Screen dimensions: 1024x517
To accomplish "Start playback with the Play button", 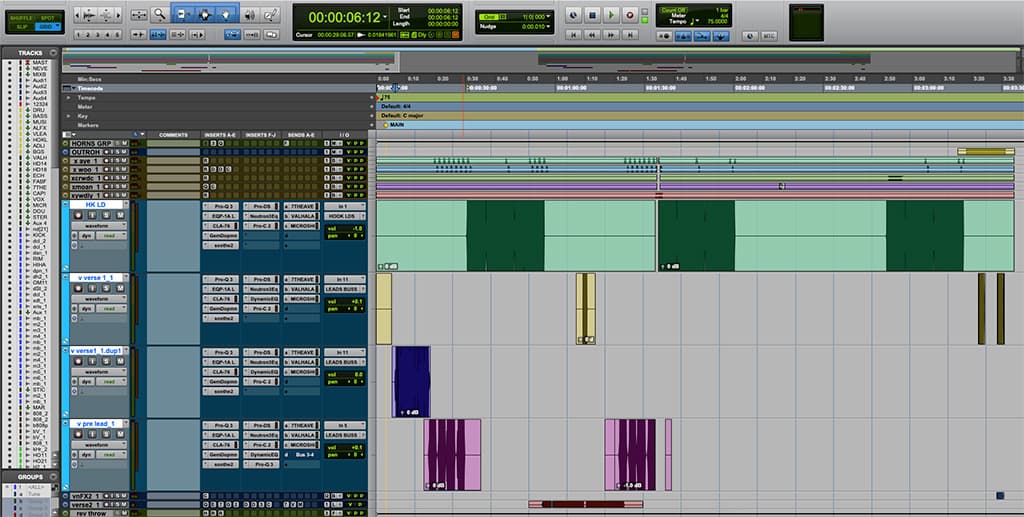I will 611,14.
